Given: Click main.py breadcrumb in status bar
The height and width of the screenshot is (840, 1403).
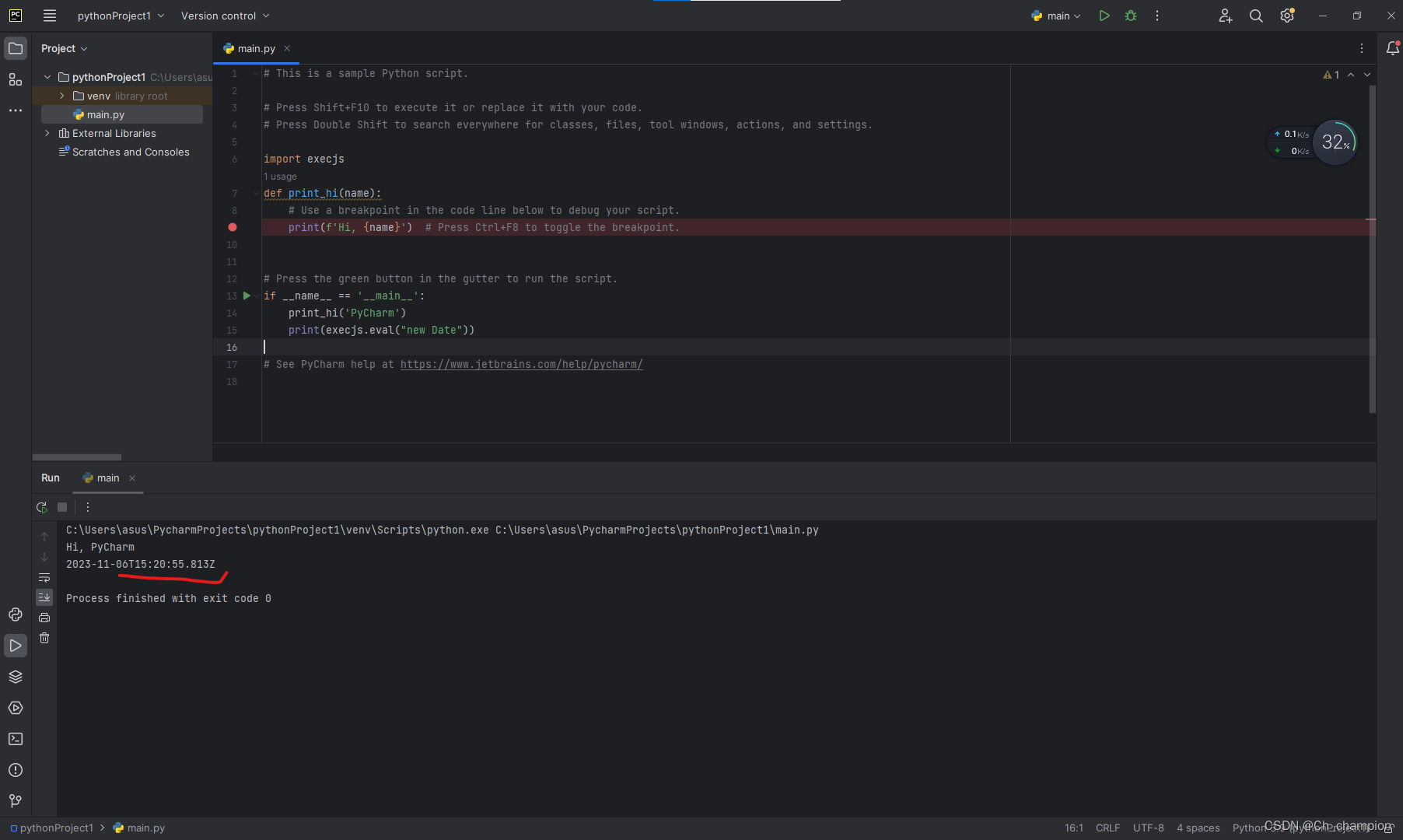Looking at the screenshot, I should (140, 828).
